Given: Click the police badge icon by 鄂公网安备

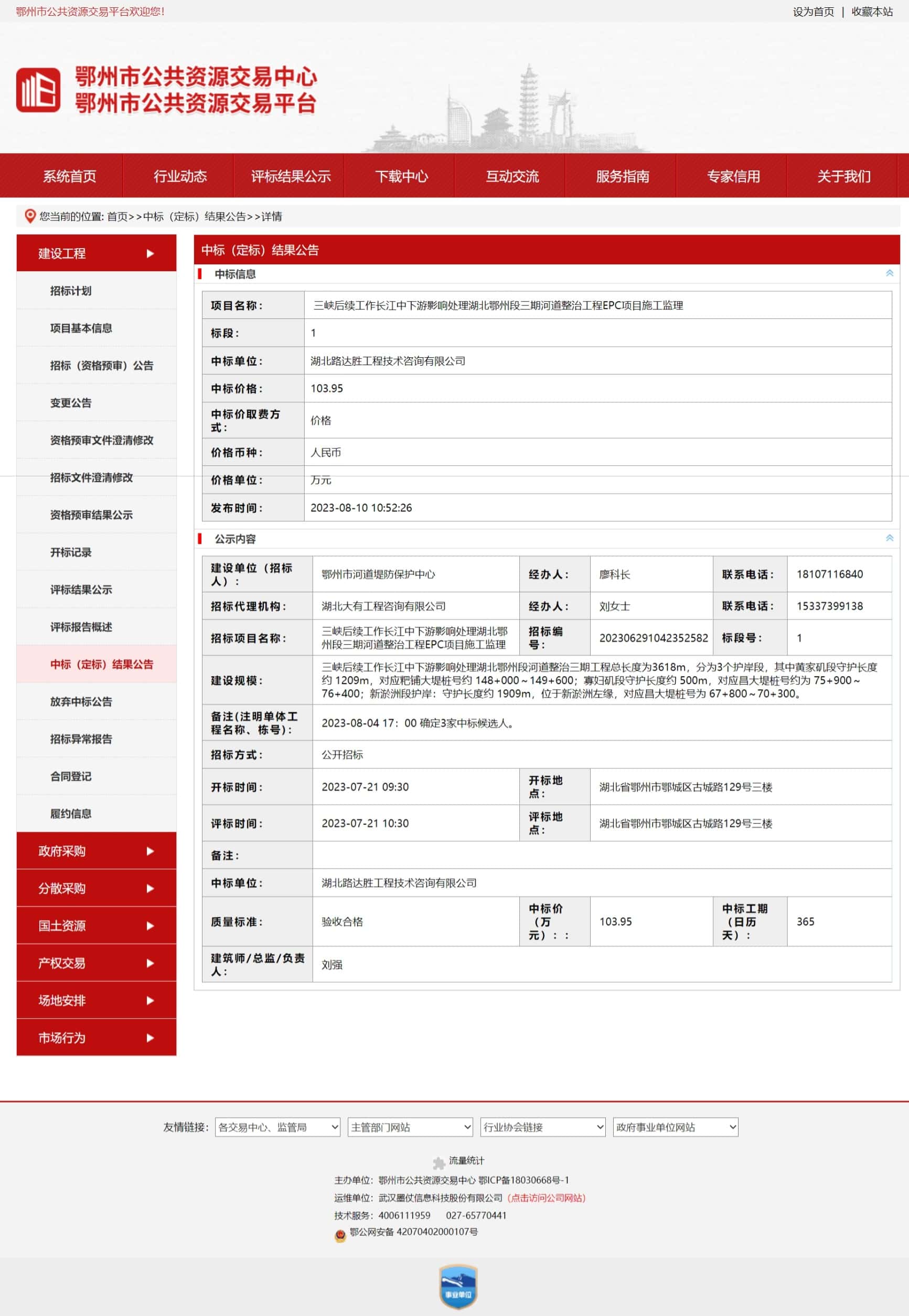Looking at the screenshot, I should [x=340, y=1235].
